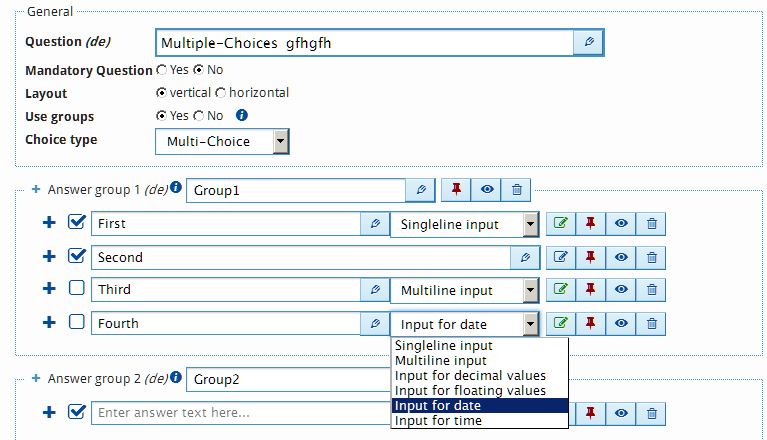Click the info icon next to Use groups
The width and height of the screenshot is (767, 440).
point(241,115)
